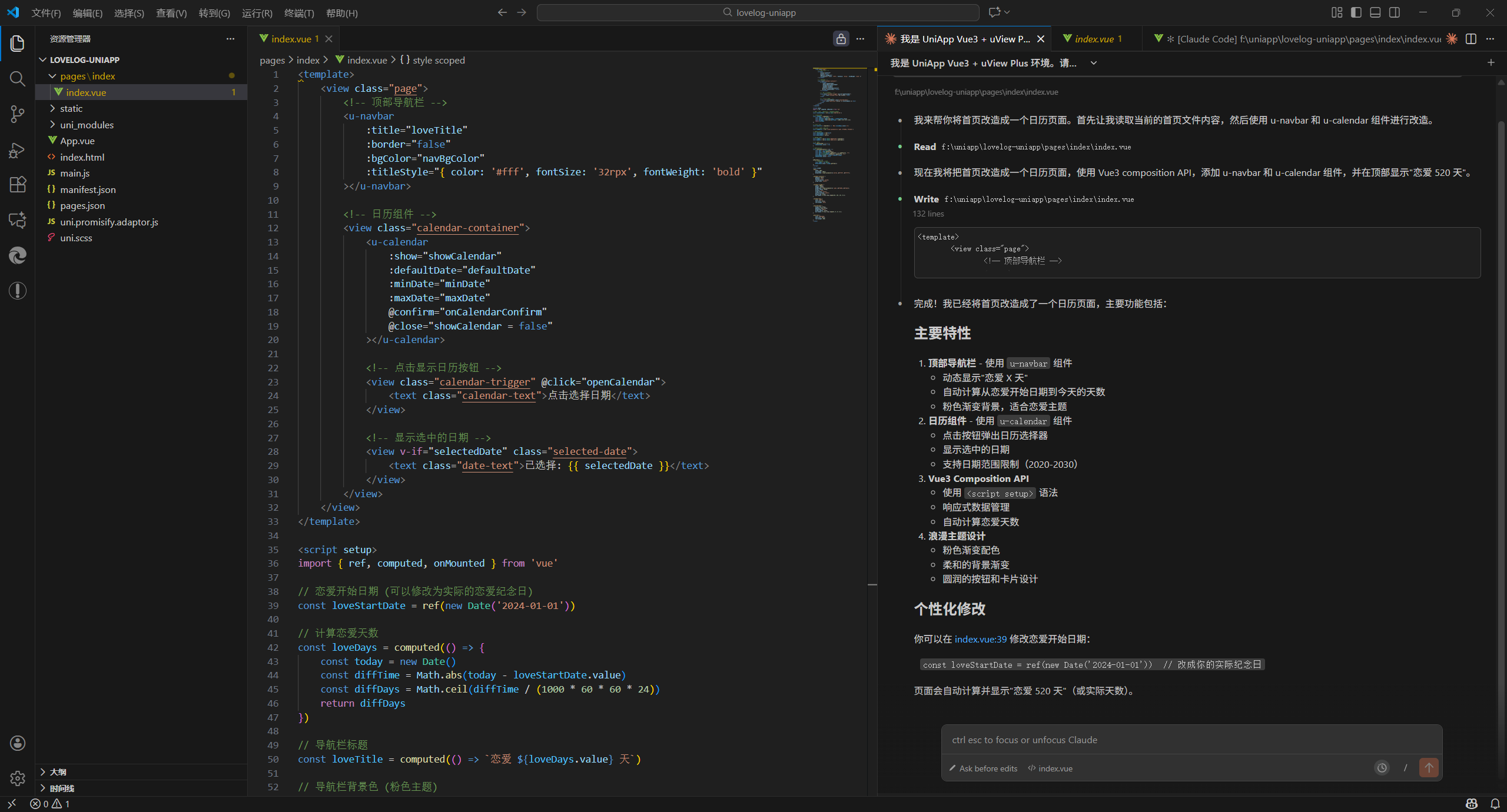Viewport: 1507px width, 812px height.
Task: Toggle Ask before edits mode
Action: click(x=983, y=768)
